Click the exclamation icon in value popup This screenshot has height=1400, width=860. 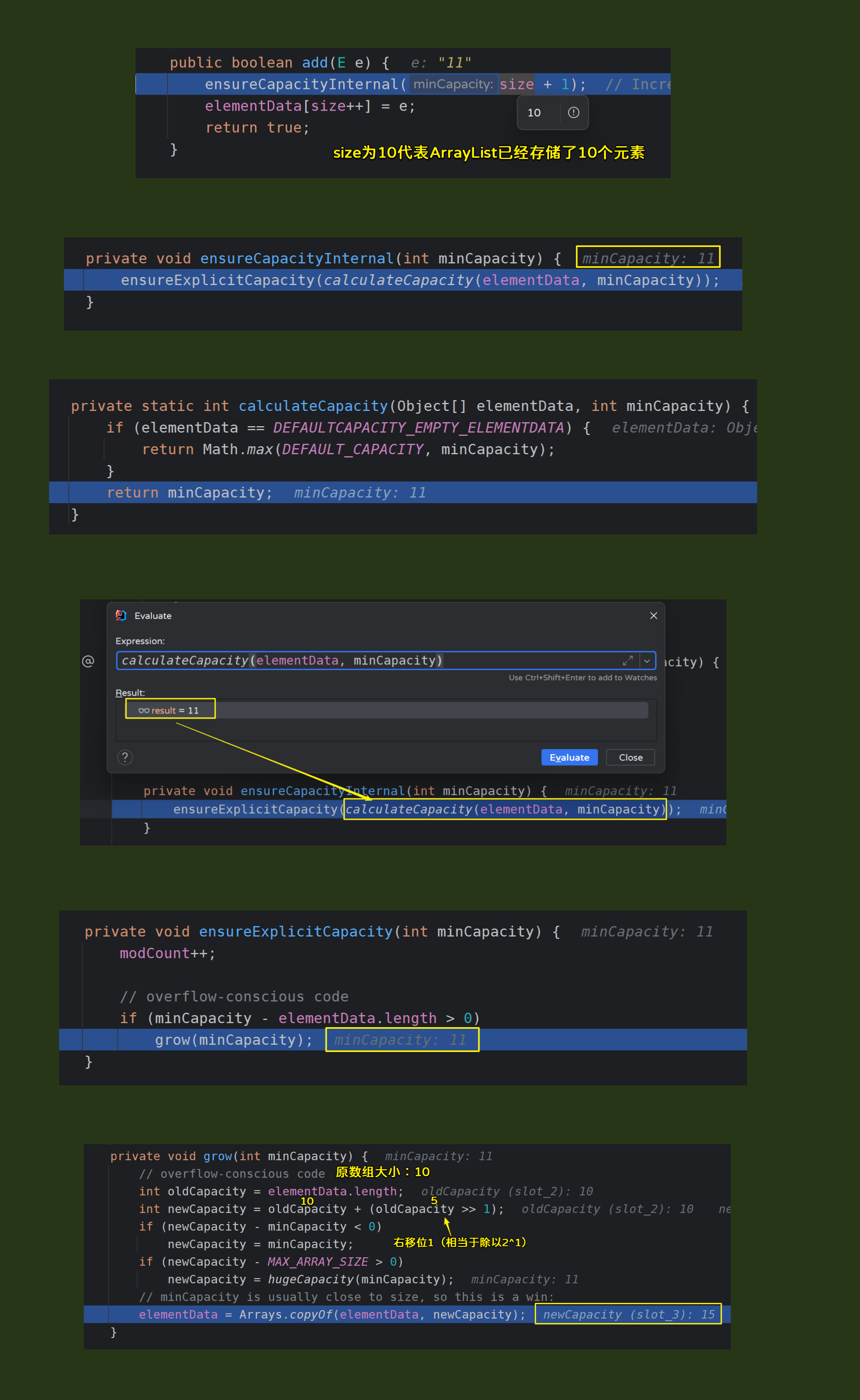(573, 113)
